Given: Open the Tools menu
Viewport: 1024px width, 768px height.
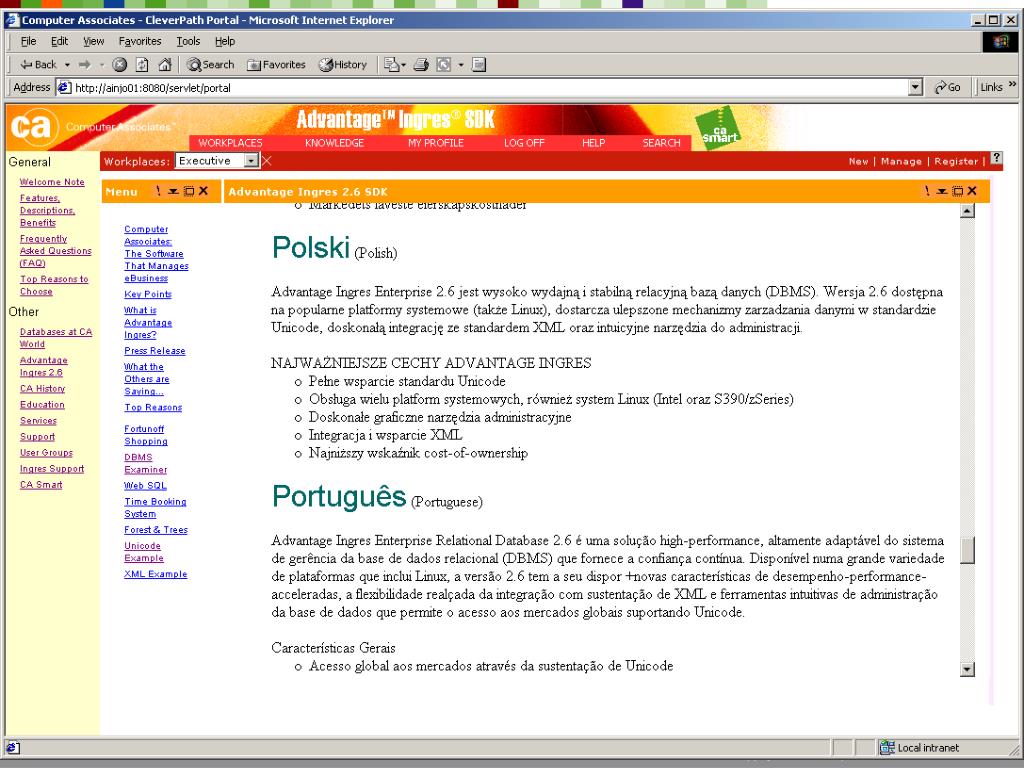Looking at the screenshot, I should tap(188, 41).
